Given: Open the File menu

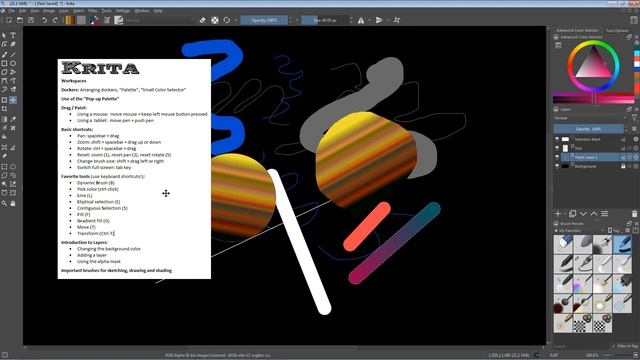Looking at the screenshot, I should (x=12, y=11).
